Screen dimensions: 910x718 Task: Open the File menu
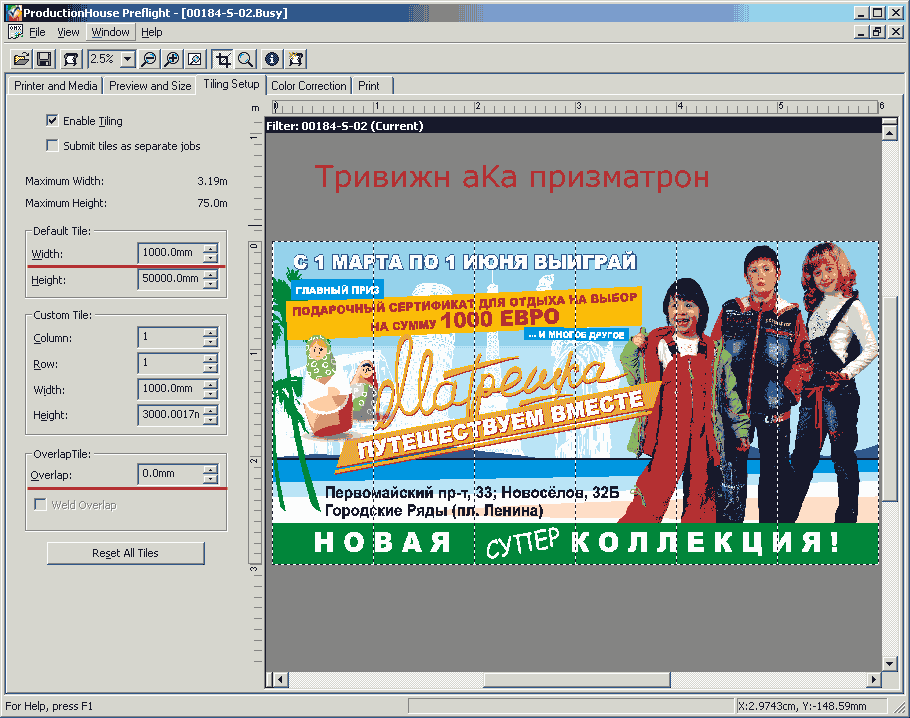coord(37,33)
